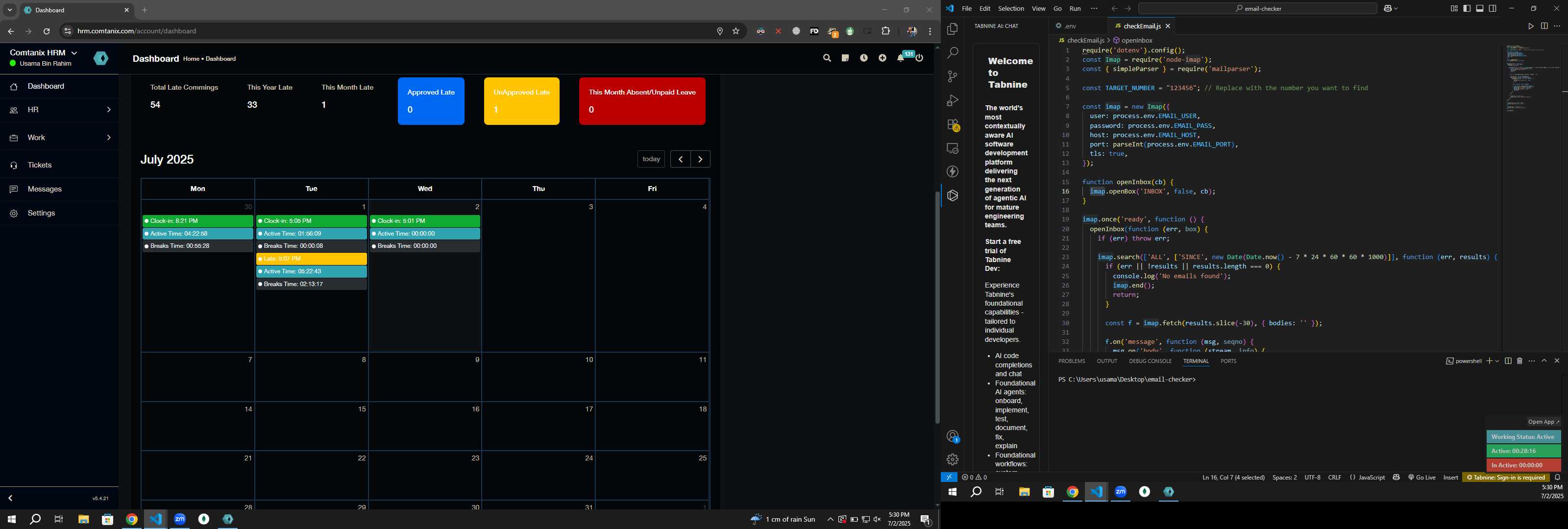This screenshot has height=529, width=1568.
Task: Open the sticky notes icon in HRM header
Action: pyautogui.click(x=845, y=58)
